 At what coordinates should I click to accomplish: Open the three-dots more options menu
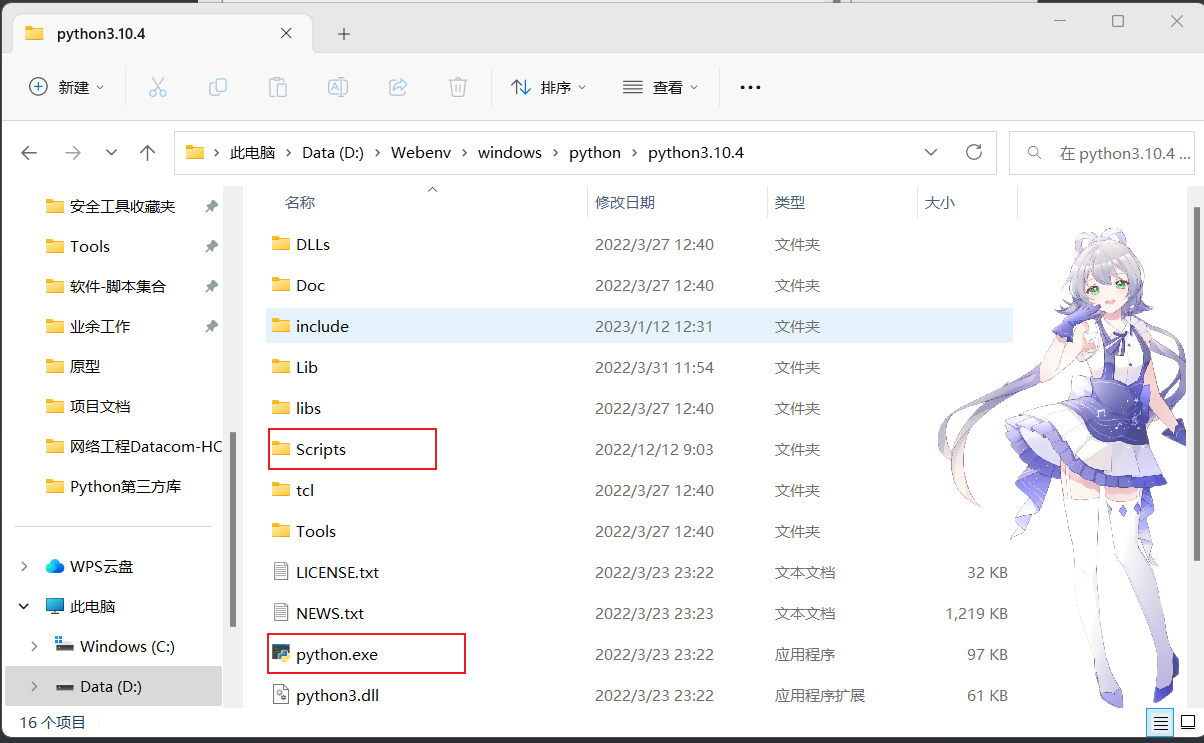[x=750, y=87]
